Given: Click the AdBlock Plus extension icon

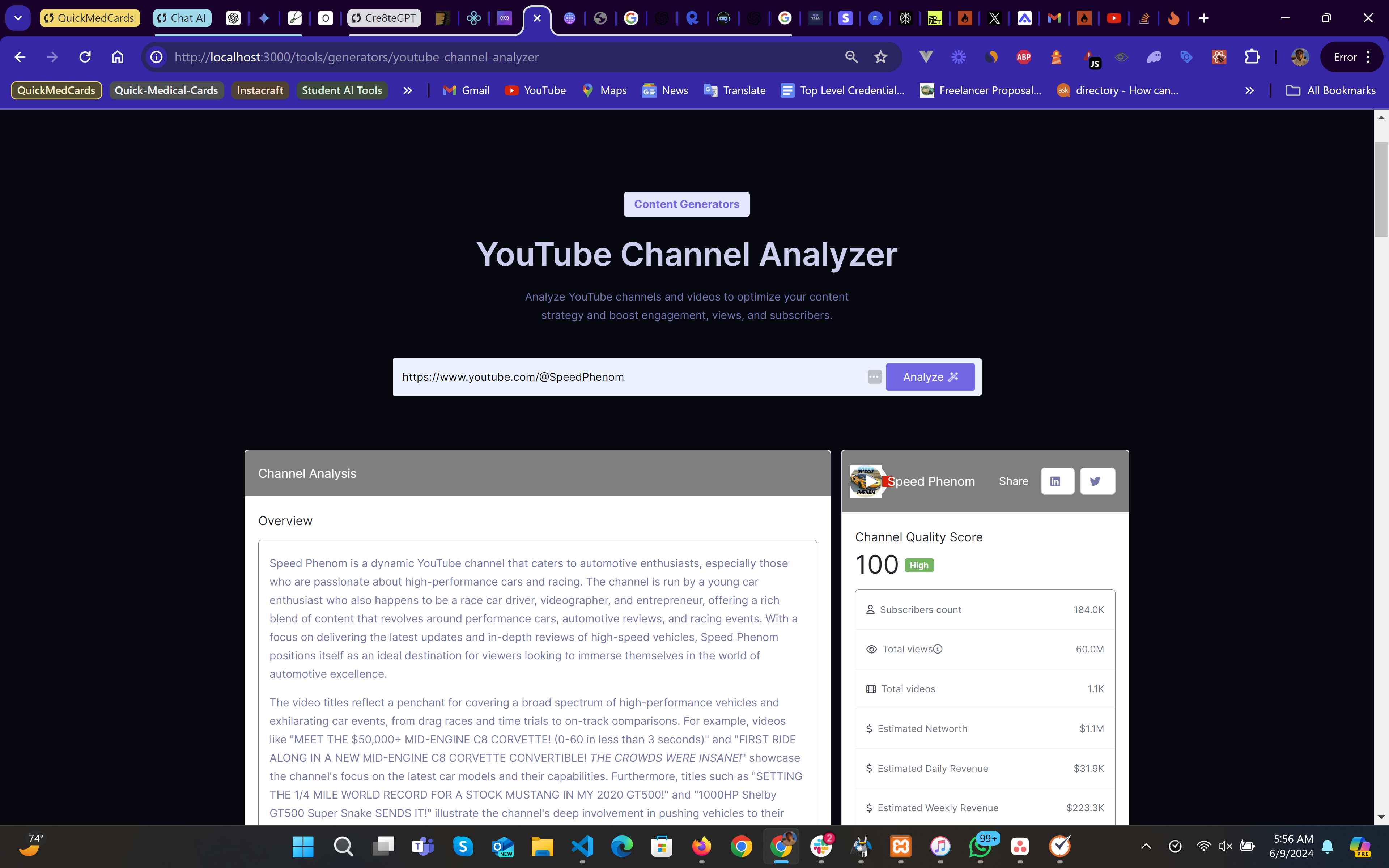Looking at the screenshot, I should (x=1023, y=57).
